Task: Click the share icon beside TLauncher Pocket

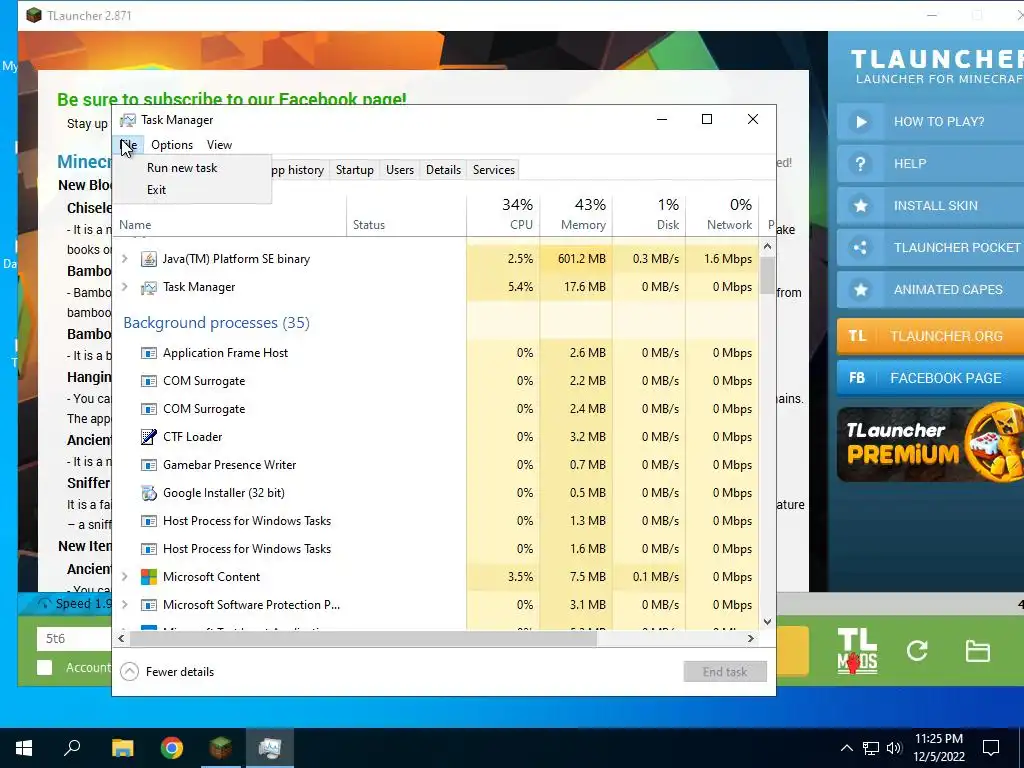Action: click(861, 248)
